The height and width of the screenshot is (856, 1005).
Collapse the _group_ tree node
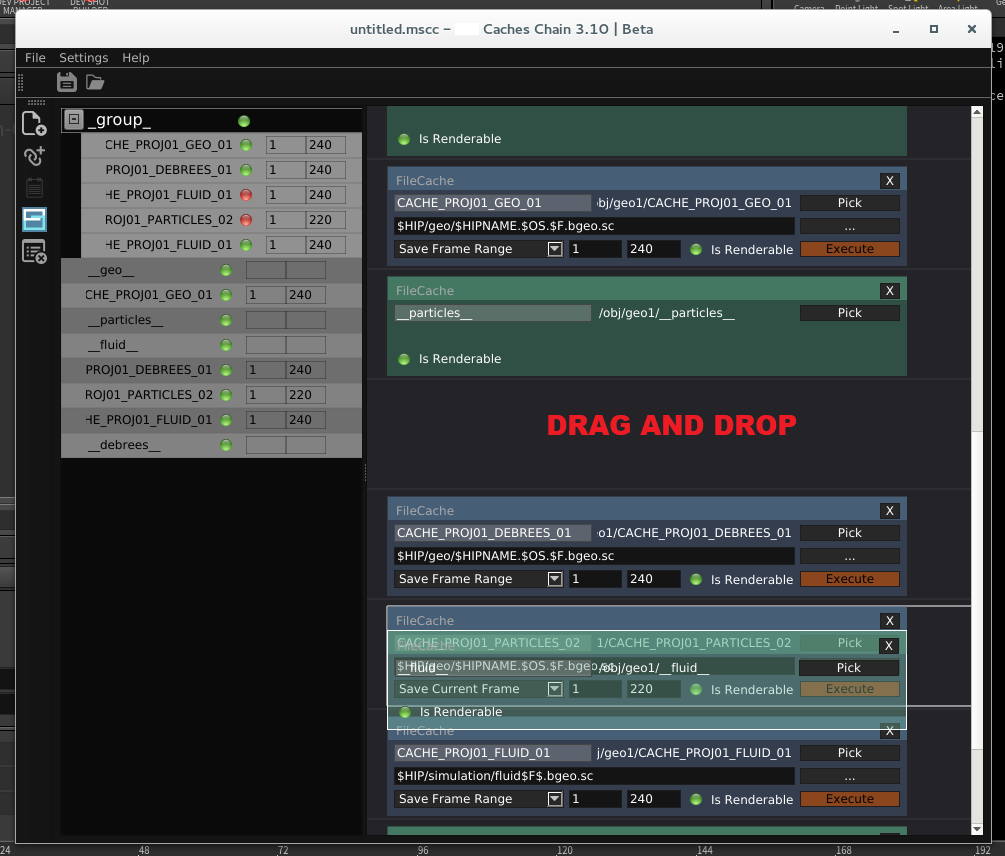click(x=73, y=121)
